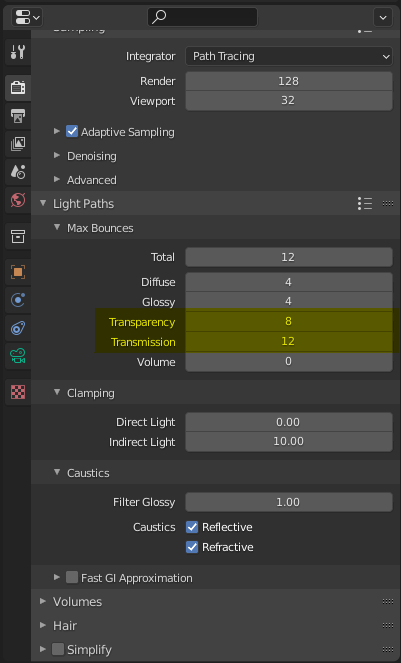Collapse the Light Paths panel
The image size is (401, 663).
[43, 203]
